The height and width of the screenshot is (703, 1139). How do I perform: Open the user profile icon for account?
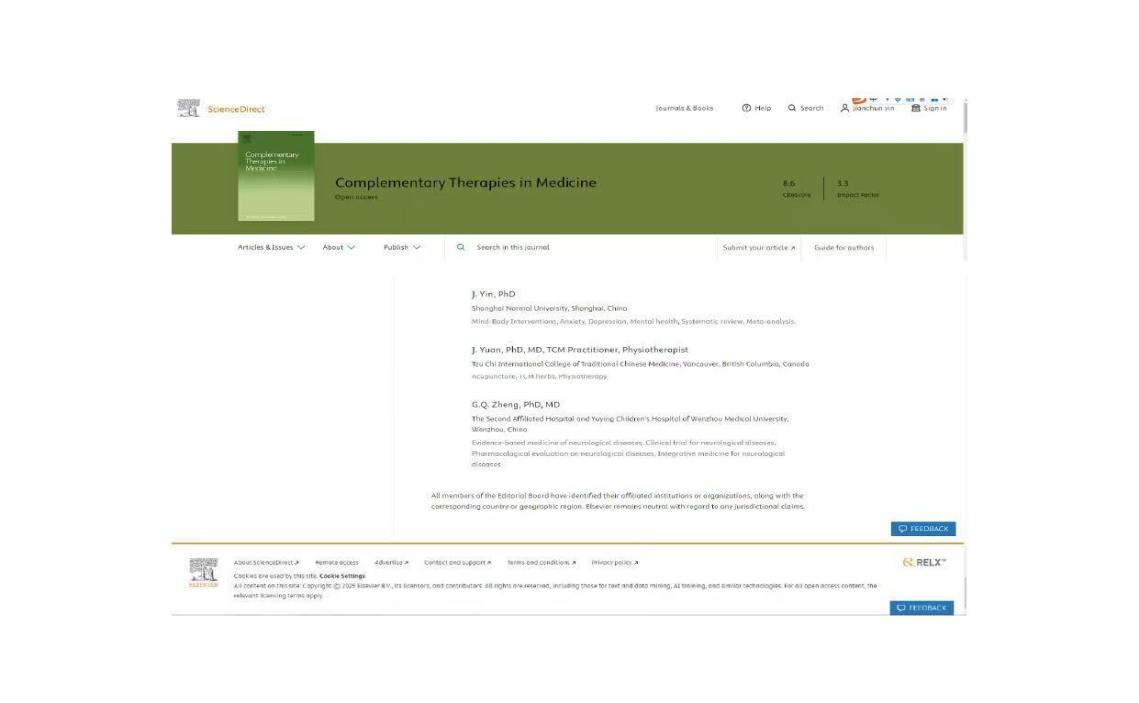(x=845, y=108)
